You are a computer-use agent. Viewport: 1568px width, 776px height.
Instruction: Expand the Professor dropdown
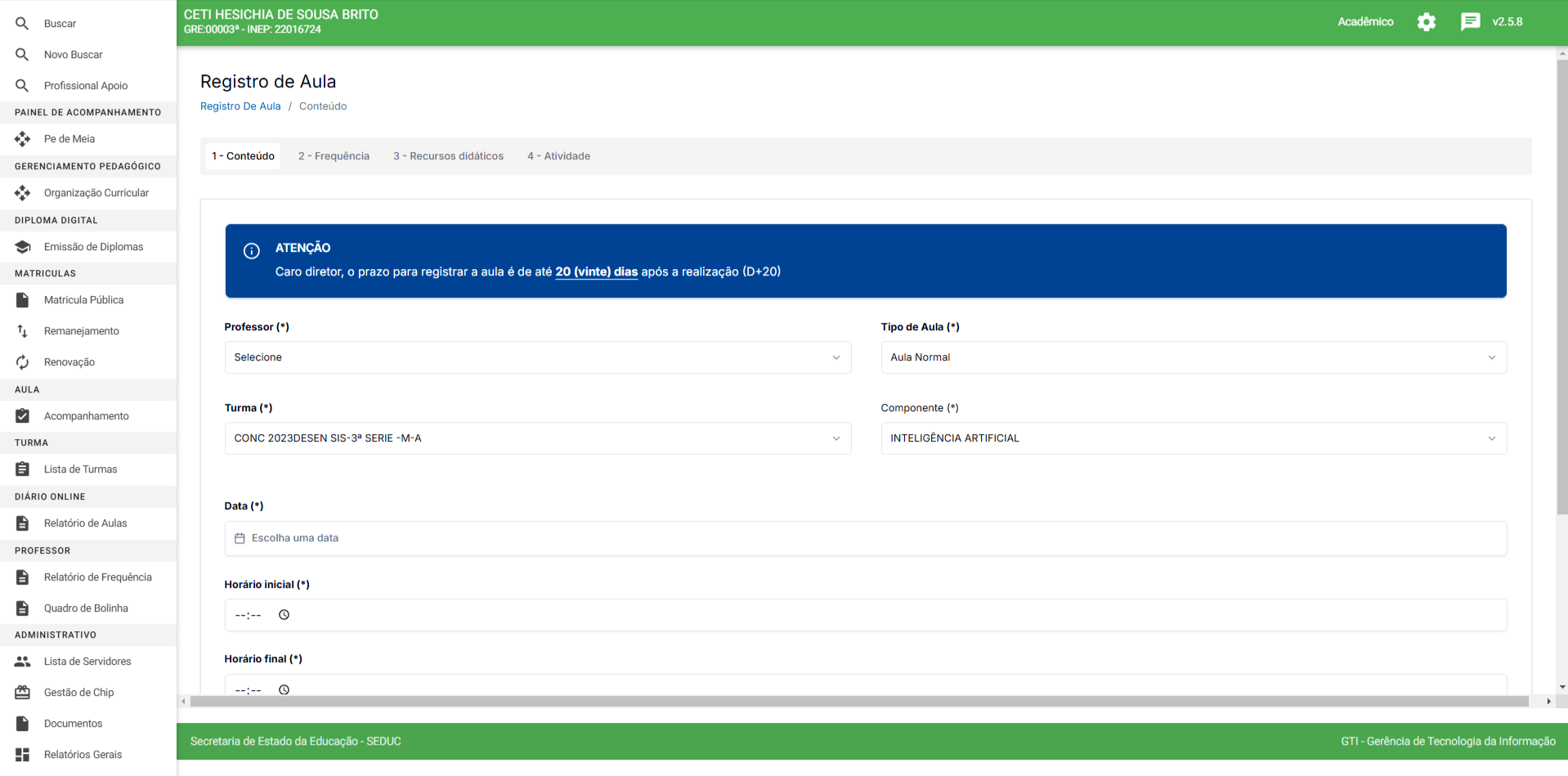pyautogui.click(x=537, y=357)
